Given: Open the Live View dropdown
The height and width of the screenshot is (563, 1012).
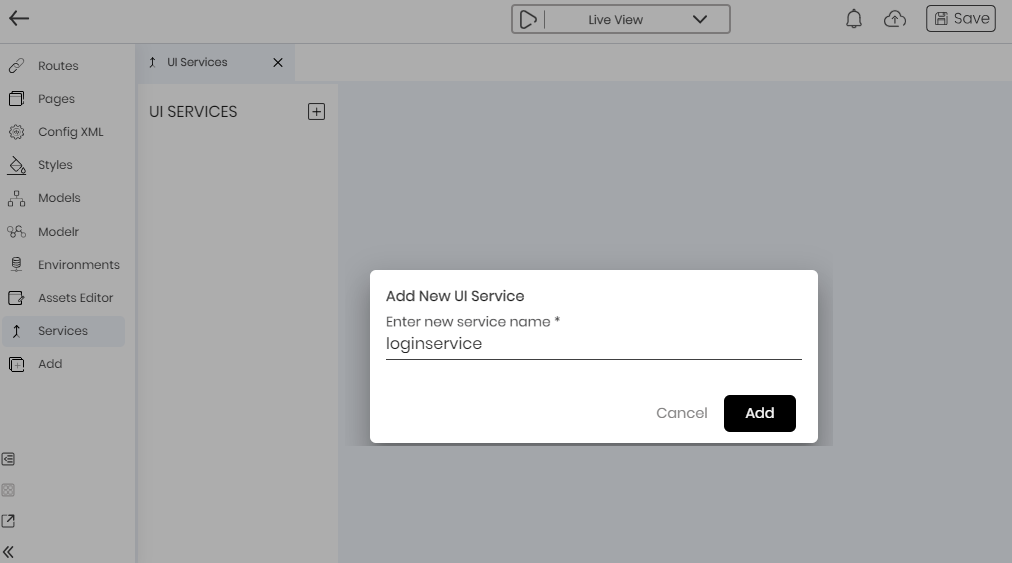Looking at the screenshot, I should click(x=700, y=19).
